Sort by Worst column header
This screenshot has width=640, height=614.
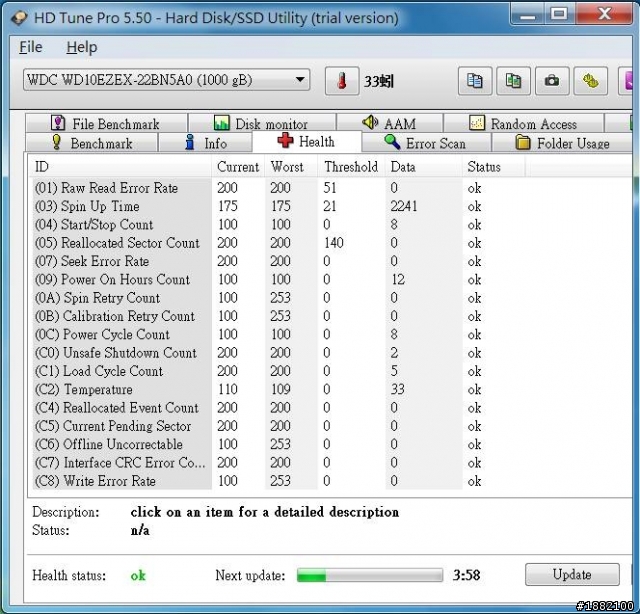pos(291,167)
